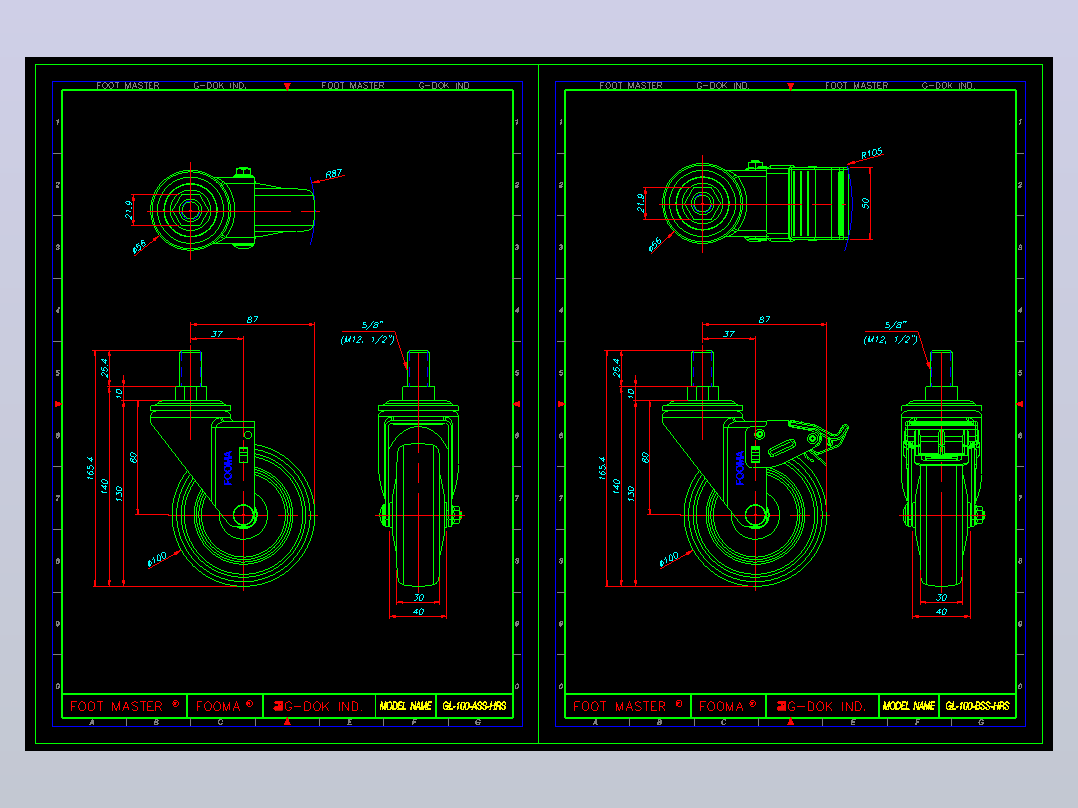Image resolution: width=1078 pixels, height=808 pixels.
Task: Select the red FOOT MASTER title cell, BSS-HRS sheet
Action: (x=628, y=706)
